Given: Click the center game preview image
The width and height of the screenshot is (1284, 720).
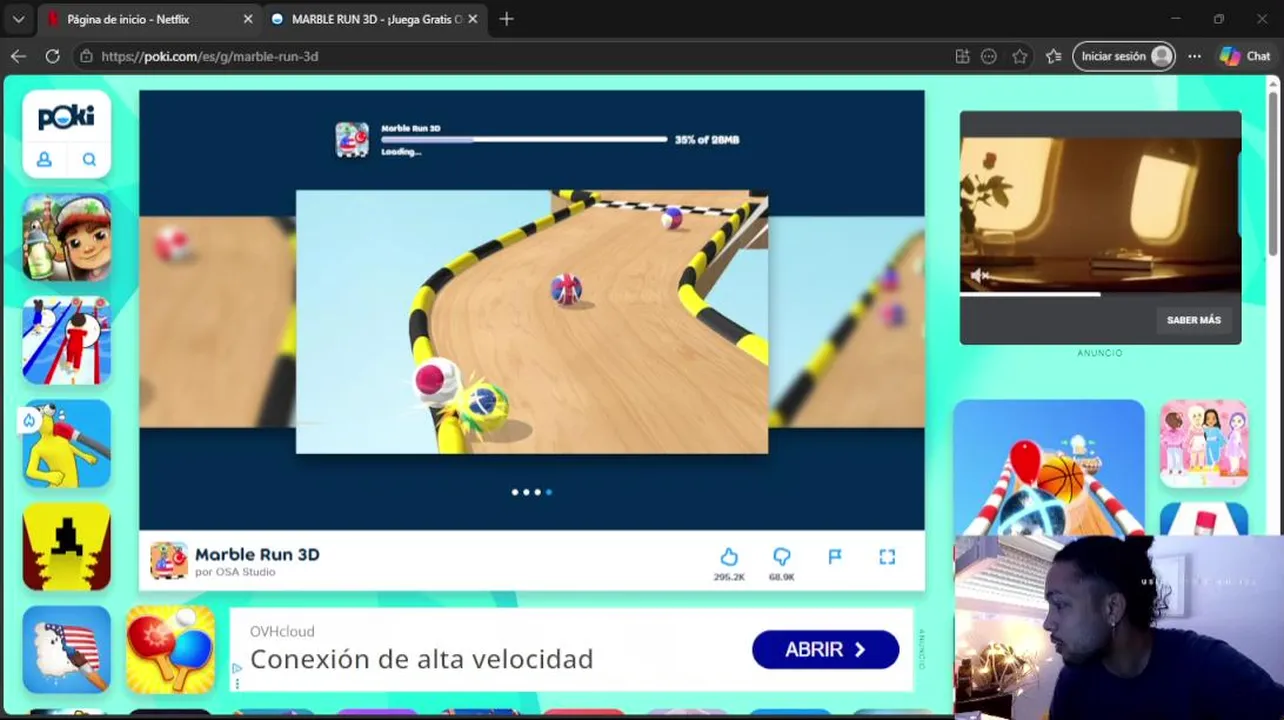Looking at the screenshot, I should pos(532,322).
